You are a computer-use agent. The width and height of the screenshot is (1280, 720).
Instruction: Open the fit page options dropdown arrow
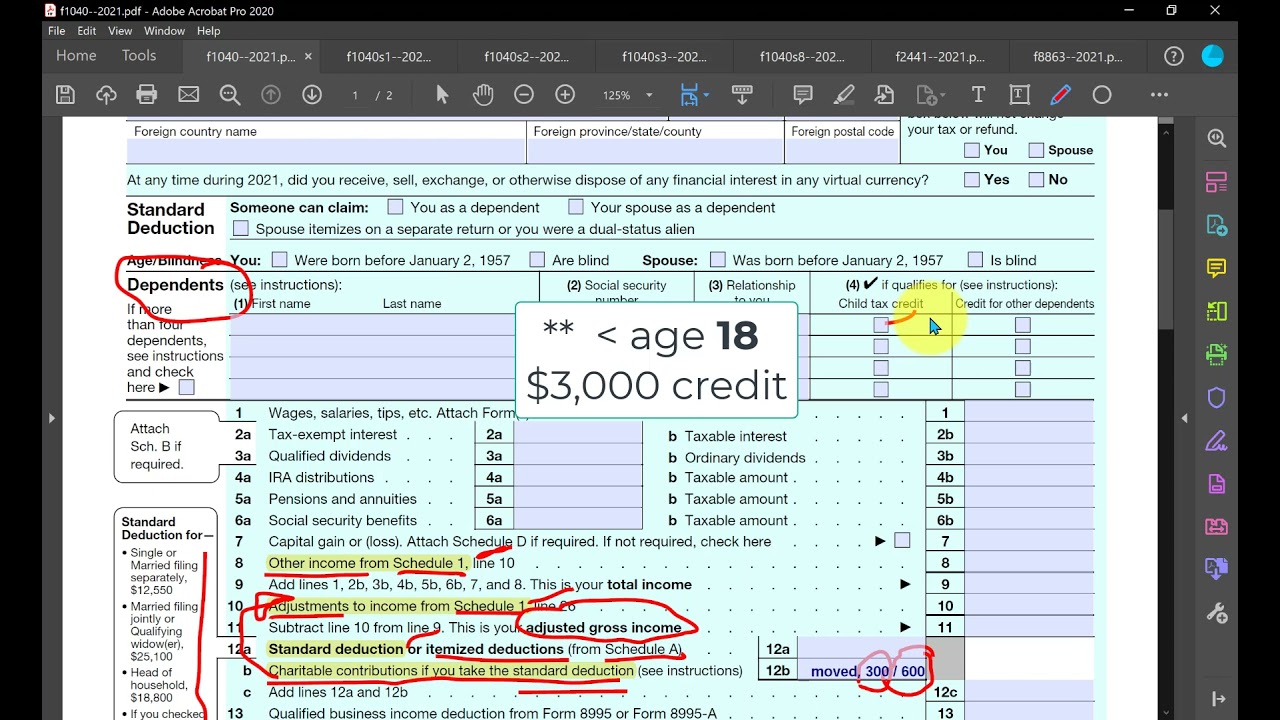click(x=706, y=95)
